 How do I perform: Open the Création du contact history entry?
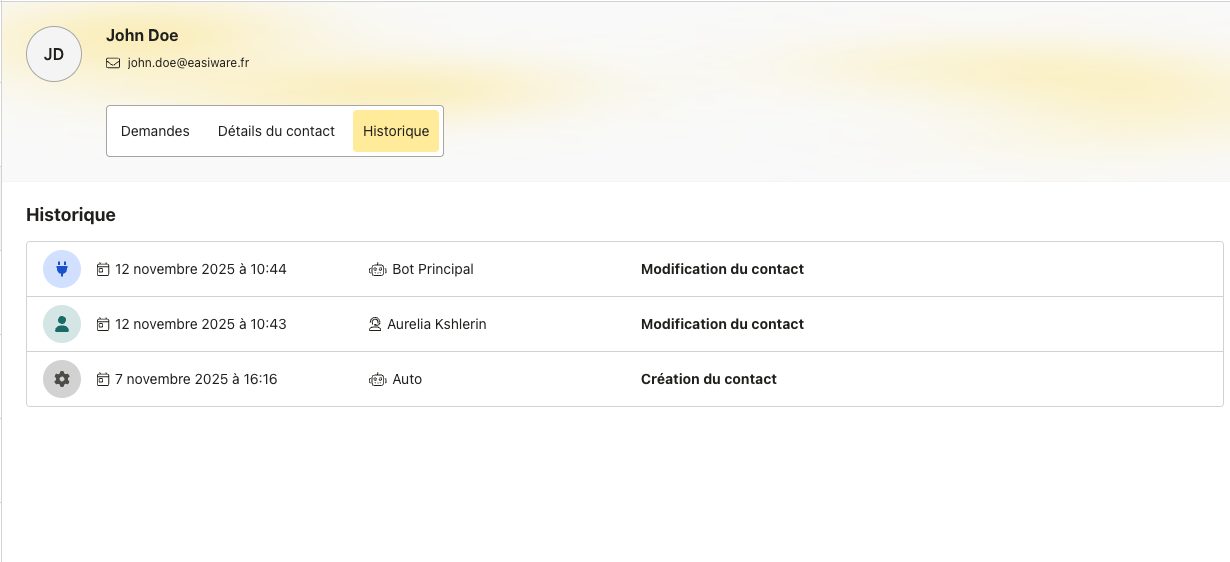pos(708,379)
